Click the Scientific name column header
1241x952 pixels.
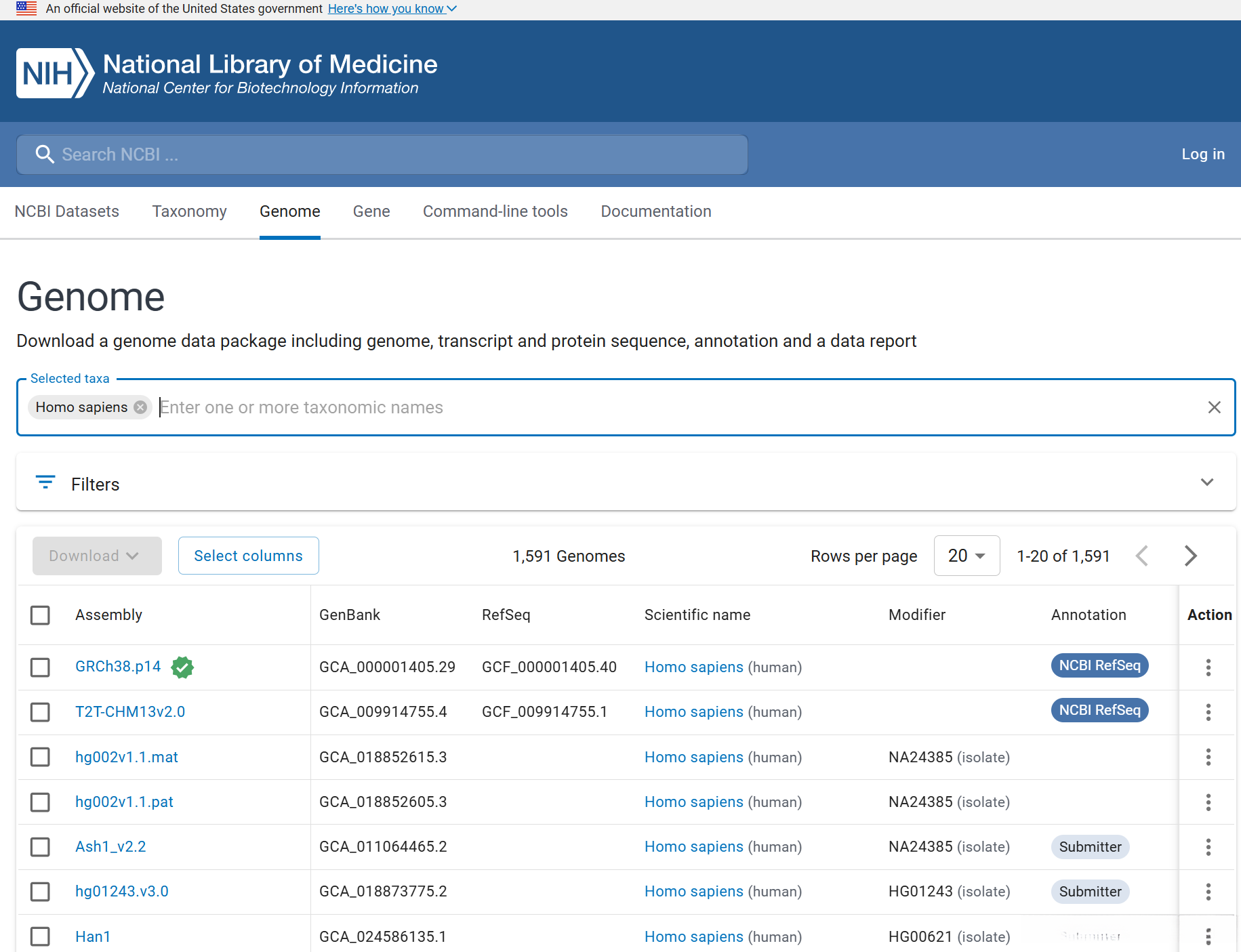click(697, 615)
